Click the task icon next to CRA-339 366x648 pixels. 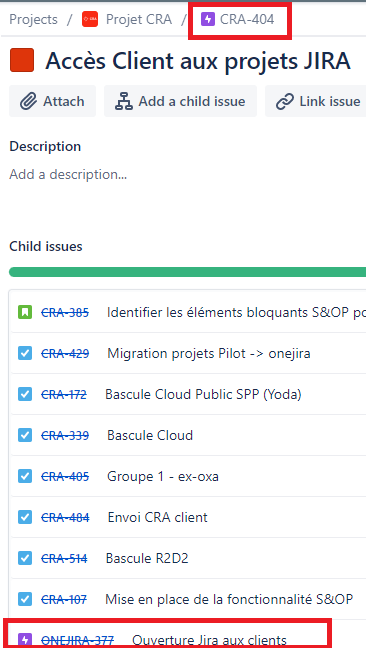point(25,435)
